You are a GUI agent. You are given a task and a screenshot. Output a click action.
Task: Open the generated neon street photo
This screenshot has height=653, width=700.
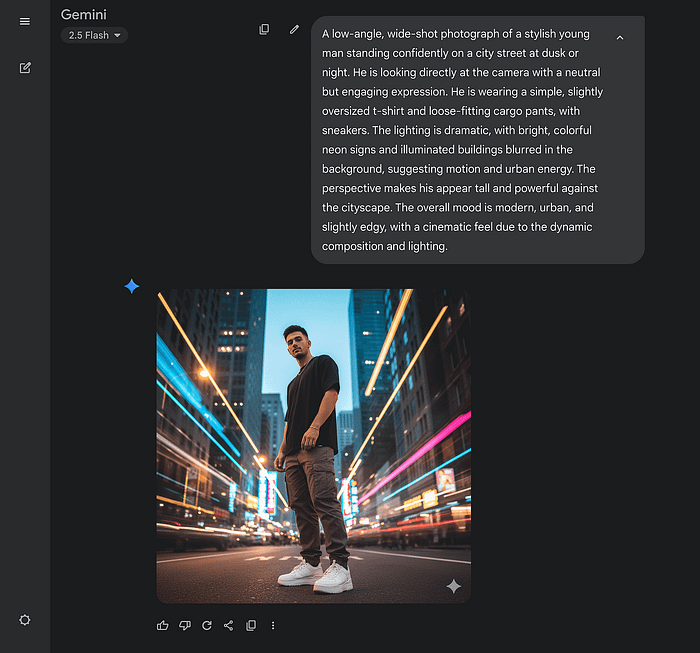[313, 445]
